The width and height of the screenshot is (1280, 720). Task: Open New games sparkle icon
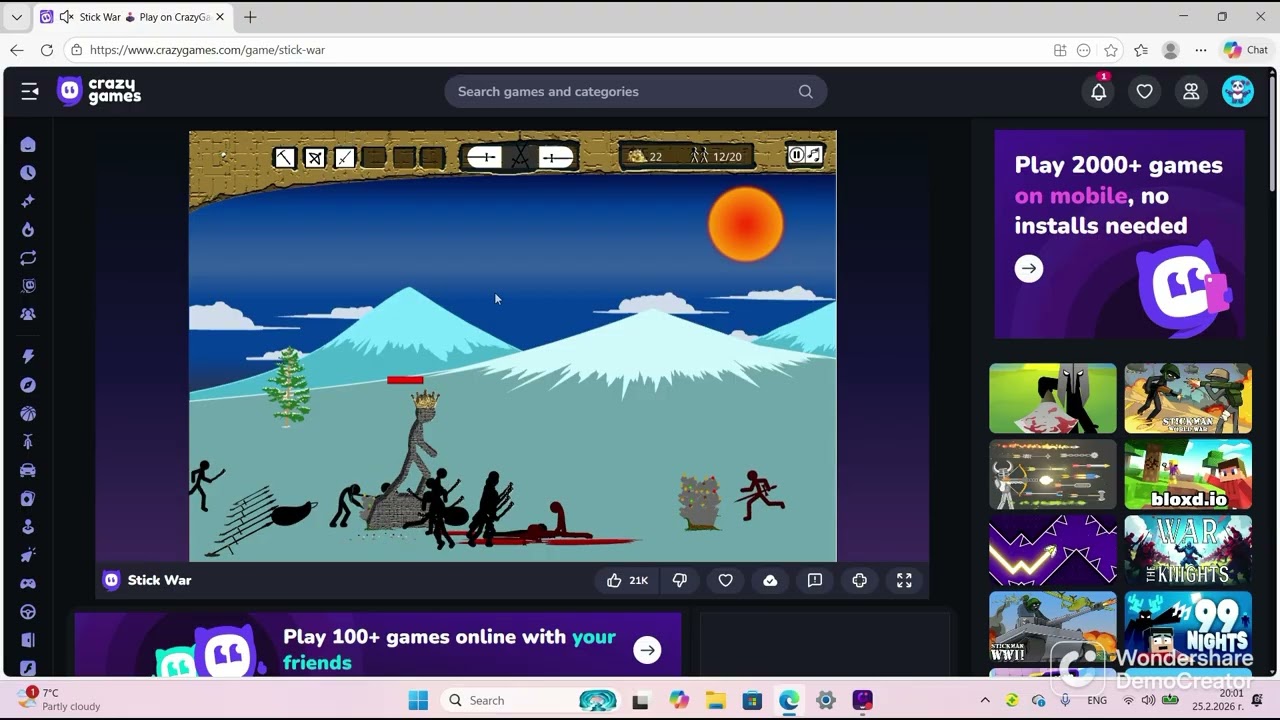tap(28, 201)
